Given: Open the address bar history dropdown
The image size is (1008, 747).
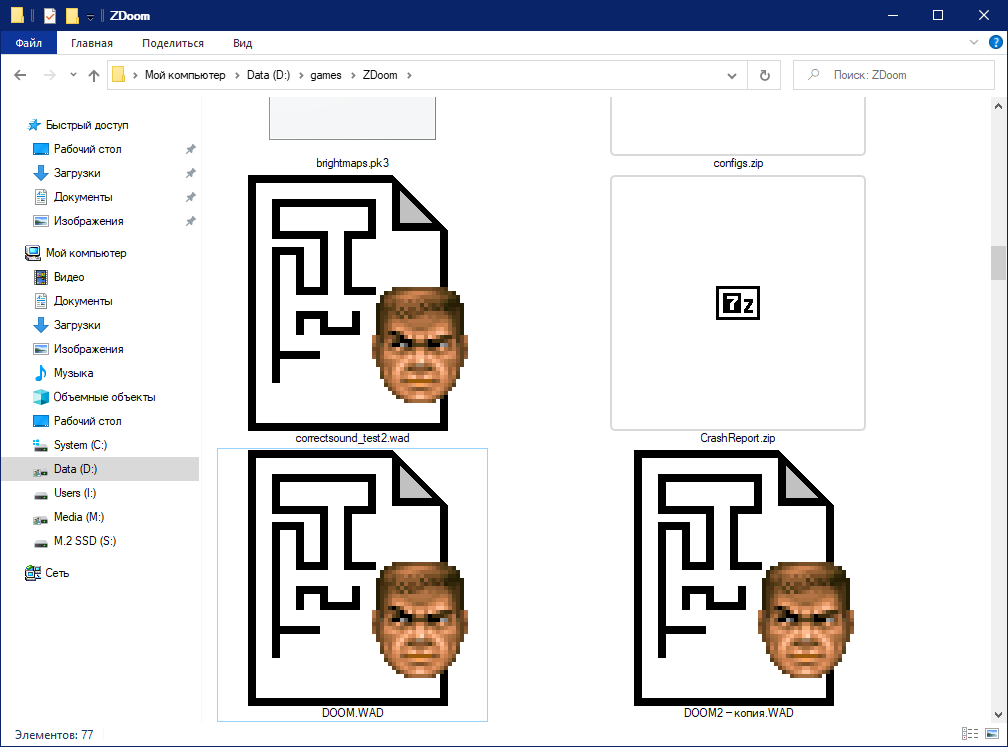Looking at the screenshot, I should point(732,75).
